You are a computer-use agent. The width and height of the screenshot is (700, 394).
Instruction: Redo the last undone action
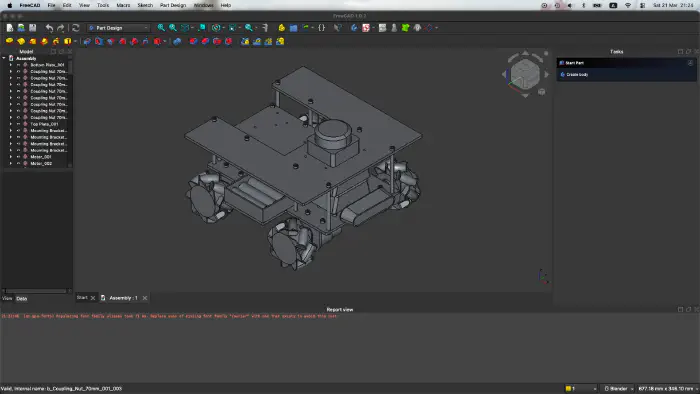coord(61,28)
